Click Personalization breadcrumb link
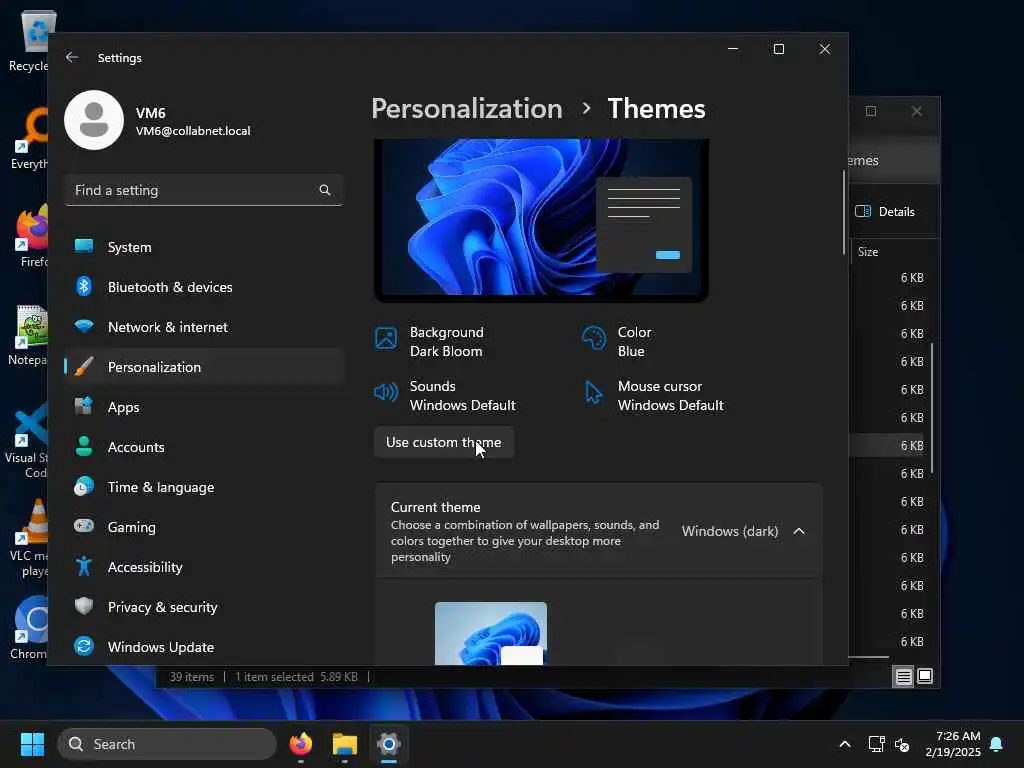The width and height of the screenshot is (1024, 768). coord(467,108)
